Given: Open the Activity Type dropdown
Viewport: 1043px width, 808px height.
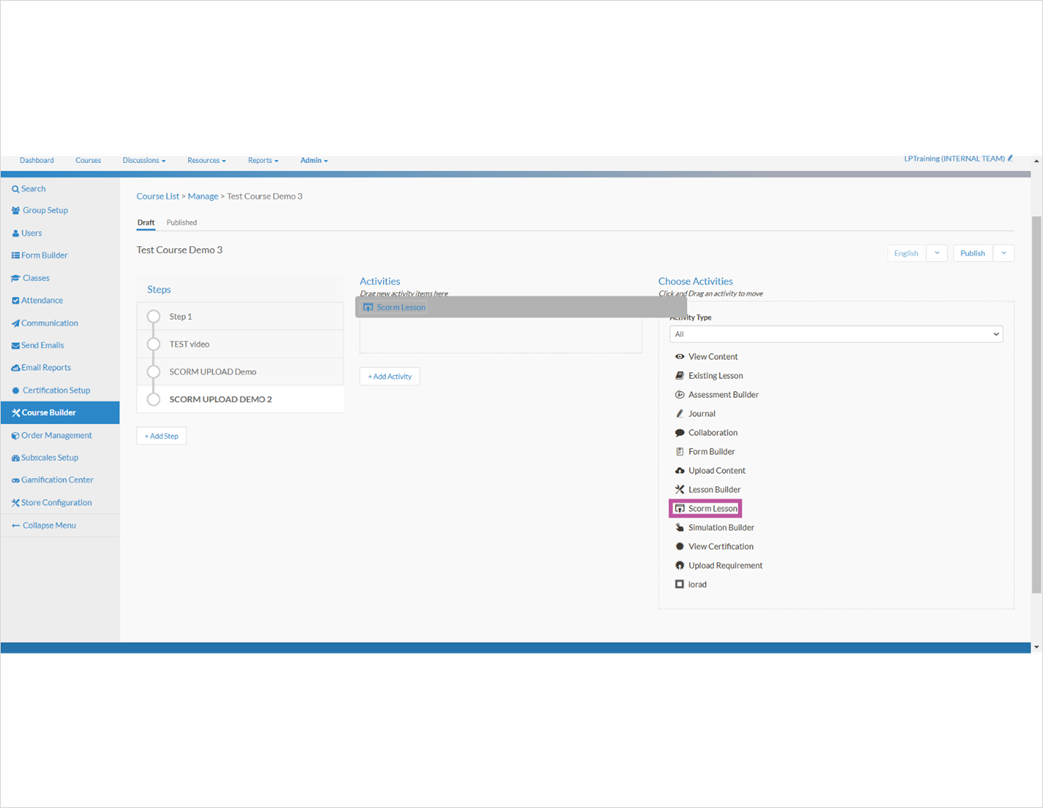Looking at the screenshot, I should point(836,333).
